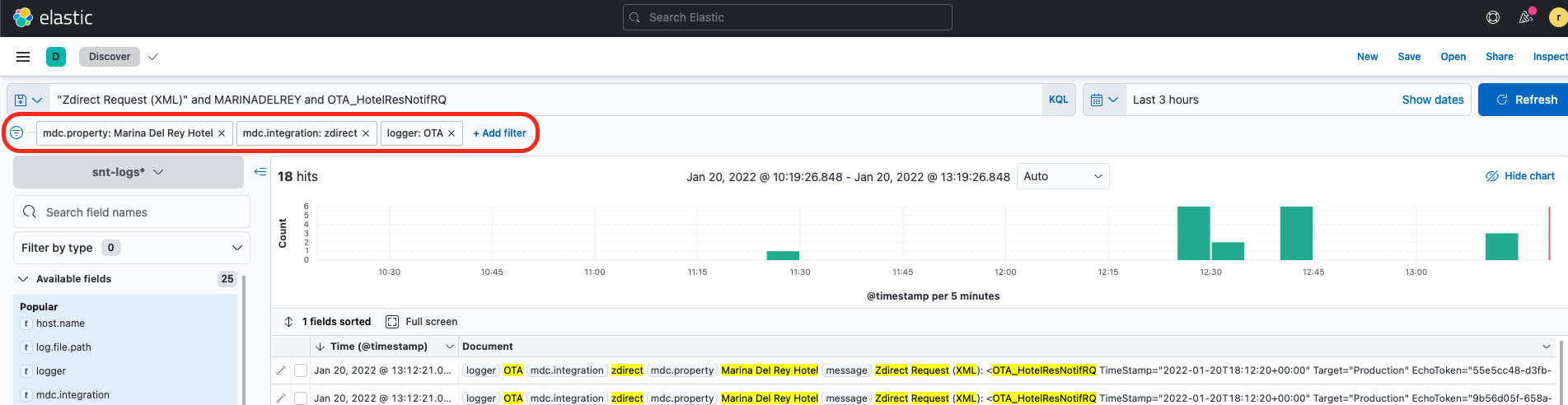1568x405 pixels.
Task: Expand the Discover breadcrumb chevron
Action: (x=153, y=57)
